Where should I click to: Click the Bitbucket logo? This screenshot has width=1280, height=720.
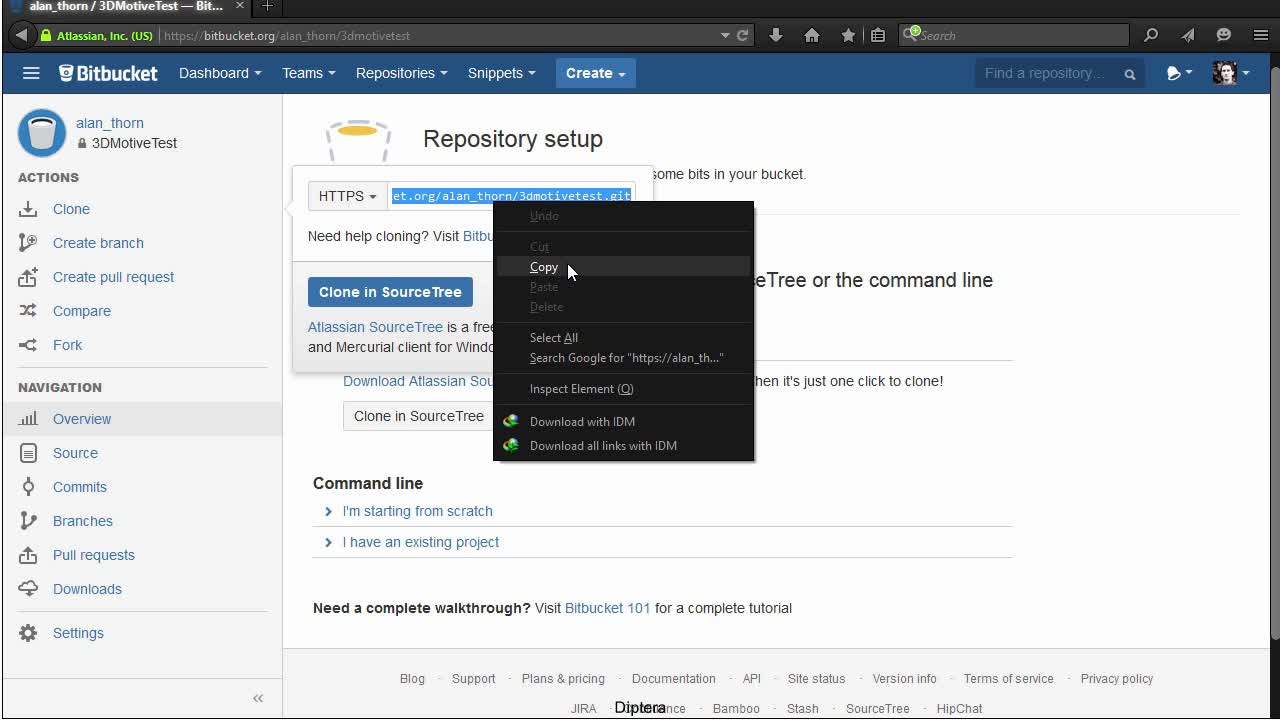tap(108, 73)
